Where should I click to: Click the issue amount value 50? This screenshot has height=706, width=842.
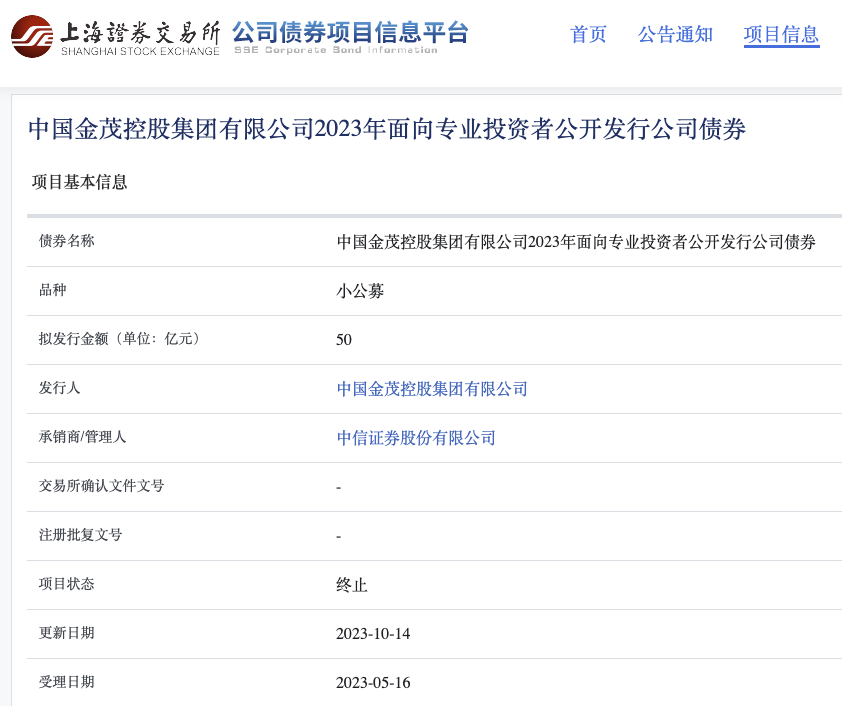click(344, 340)
